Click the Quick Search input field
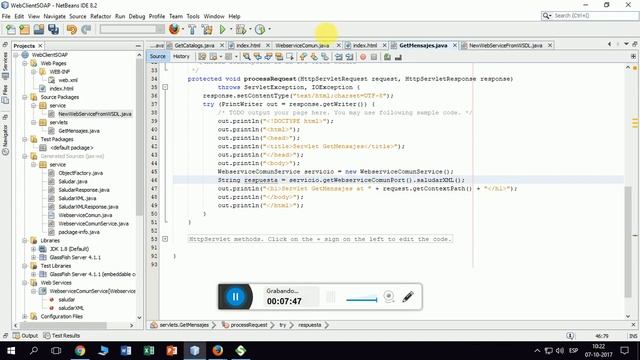The height and width of the screenshot is (360, 640). pos(594,16)
